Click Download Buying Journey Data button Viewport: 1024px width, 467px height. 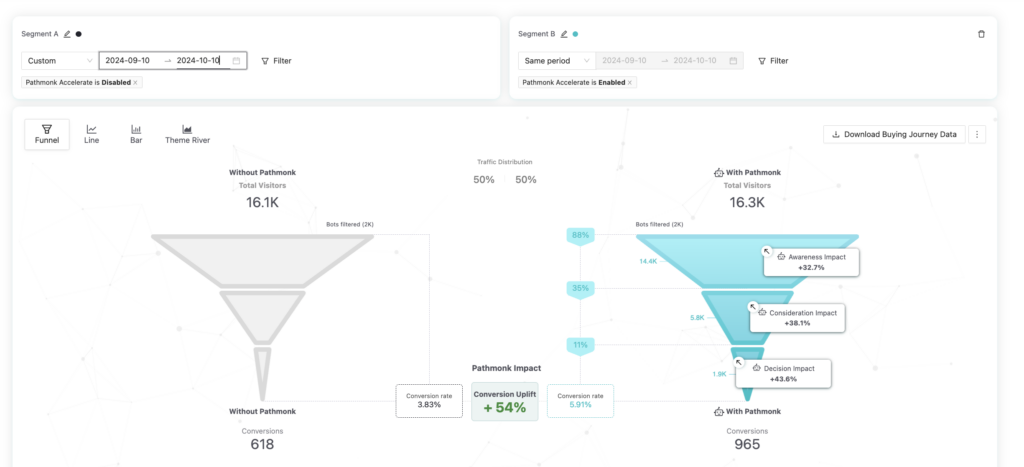pos(894,134)
